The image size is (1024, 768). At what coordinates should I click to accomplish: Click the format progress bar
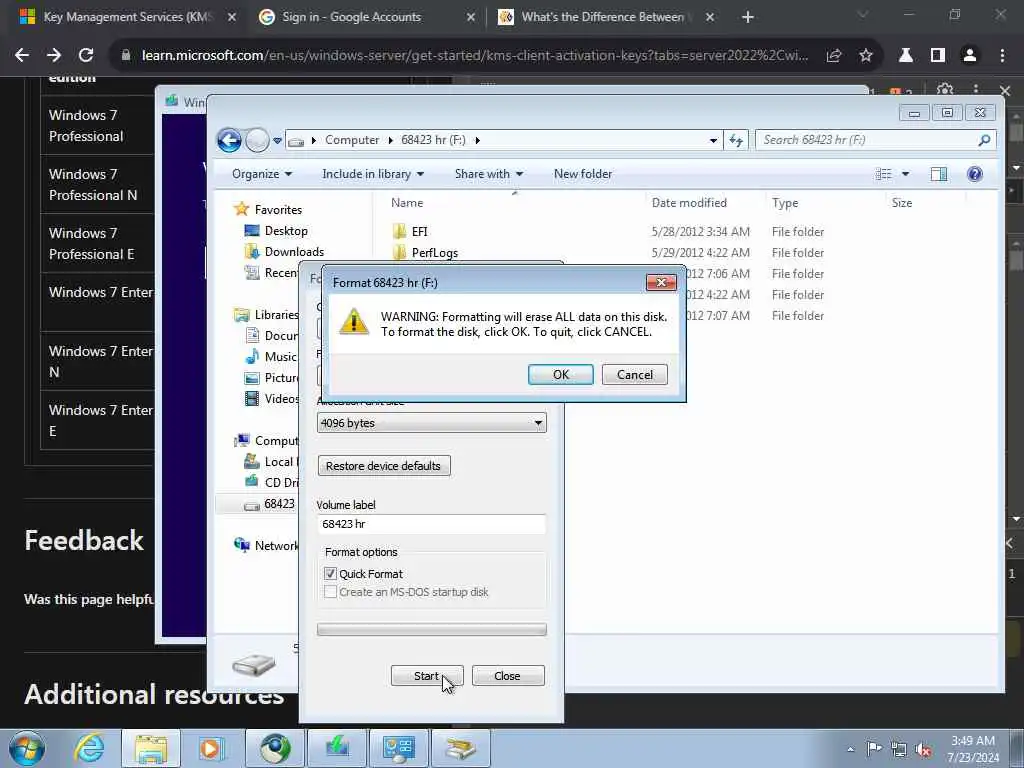[432, 629]
